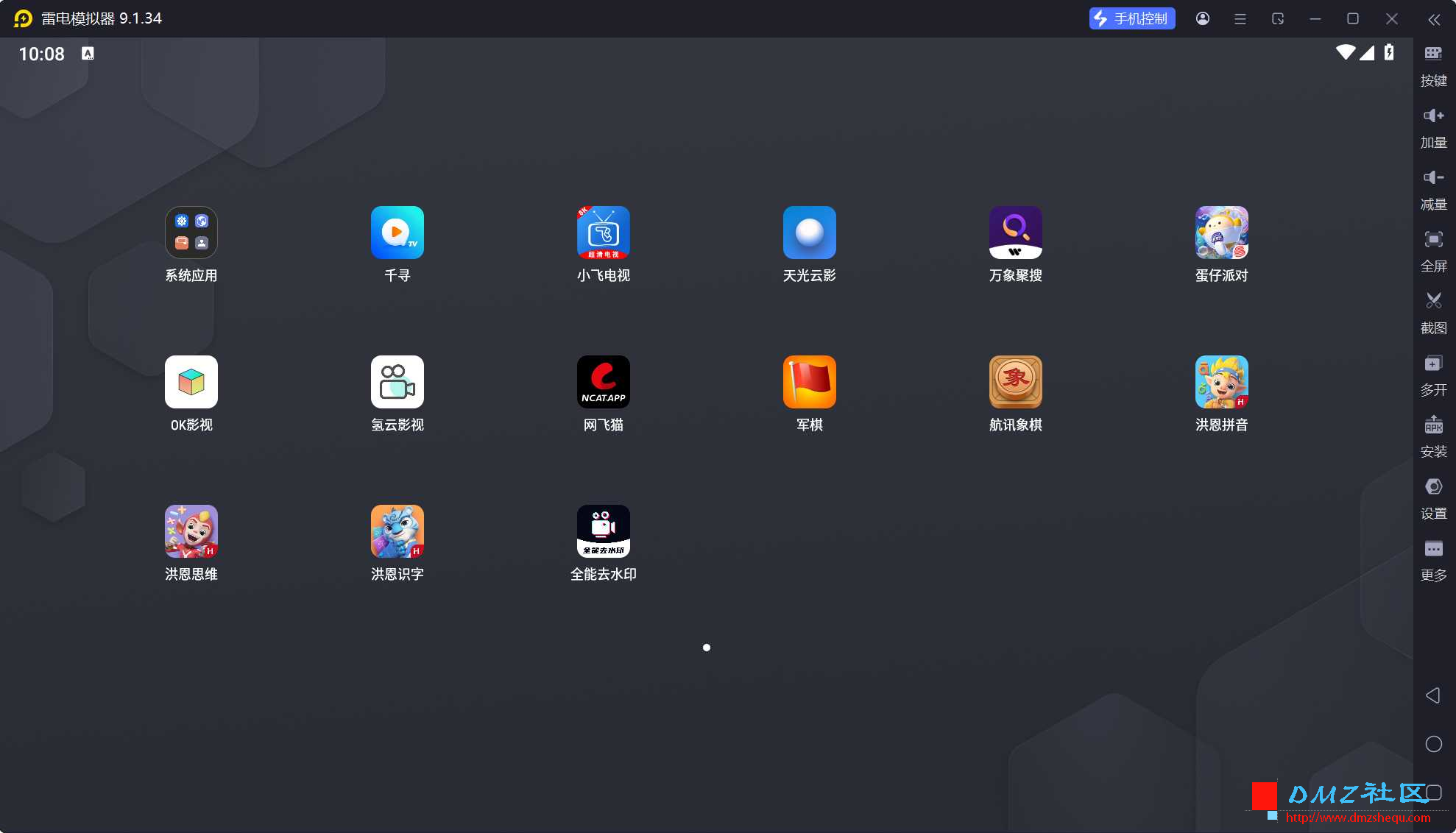The image size is (1456, 833).
Task: Open OK影视 app
Action: point(191,382)
